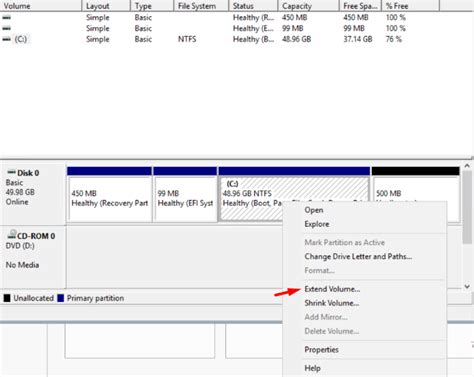Select the 450 MB Recovery partition block

[x=109, y=194]
